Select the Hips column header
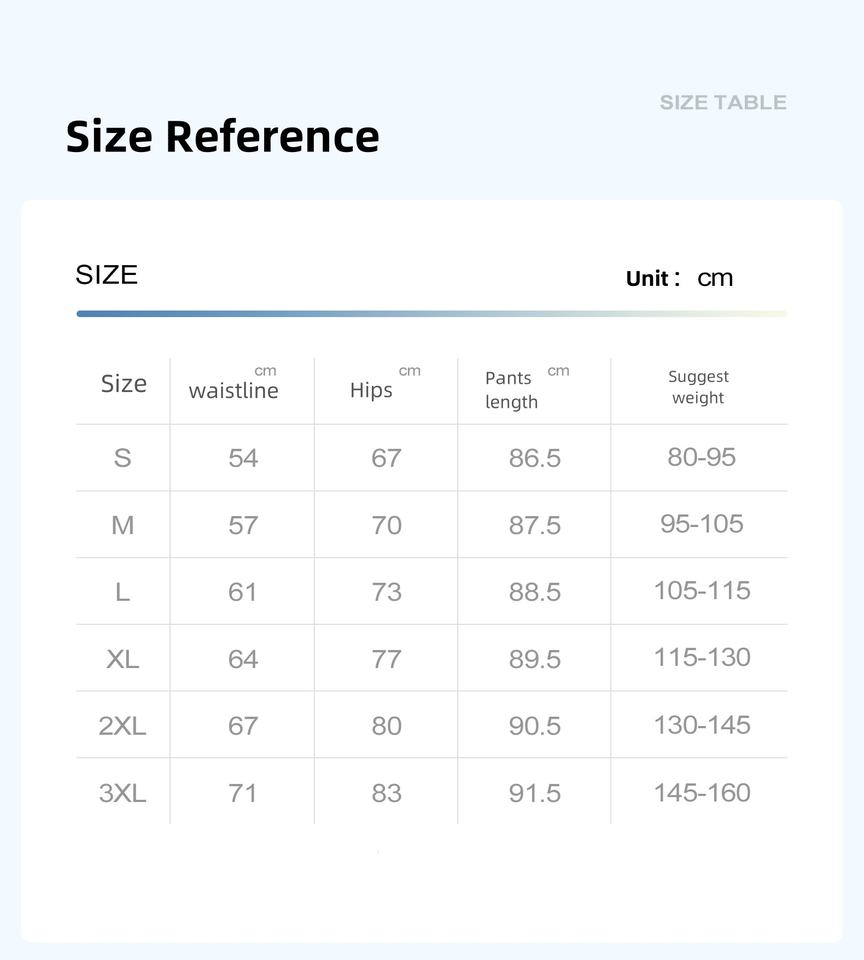 (x=372, y=390)
